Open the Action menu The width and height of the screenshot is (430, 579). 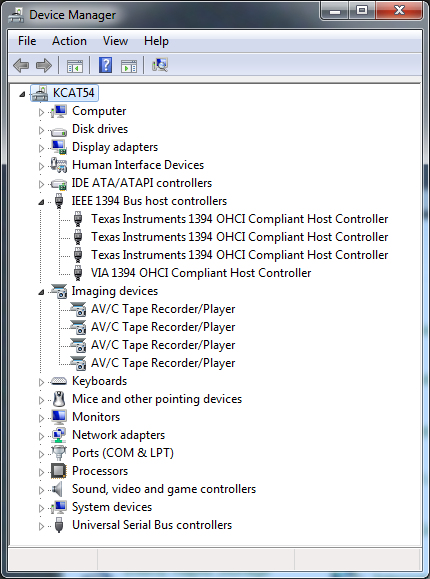(69, 41)
